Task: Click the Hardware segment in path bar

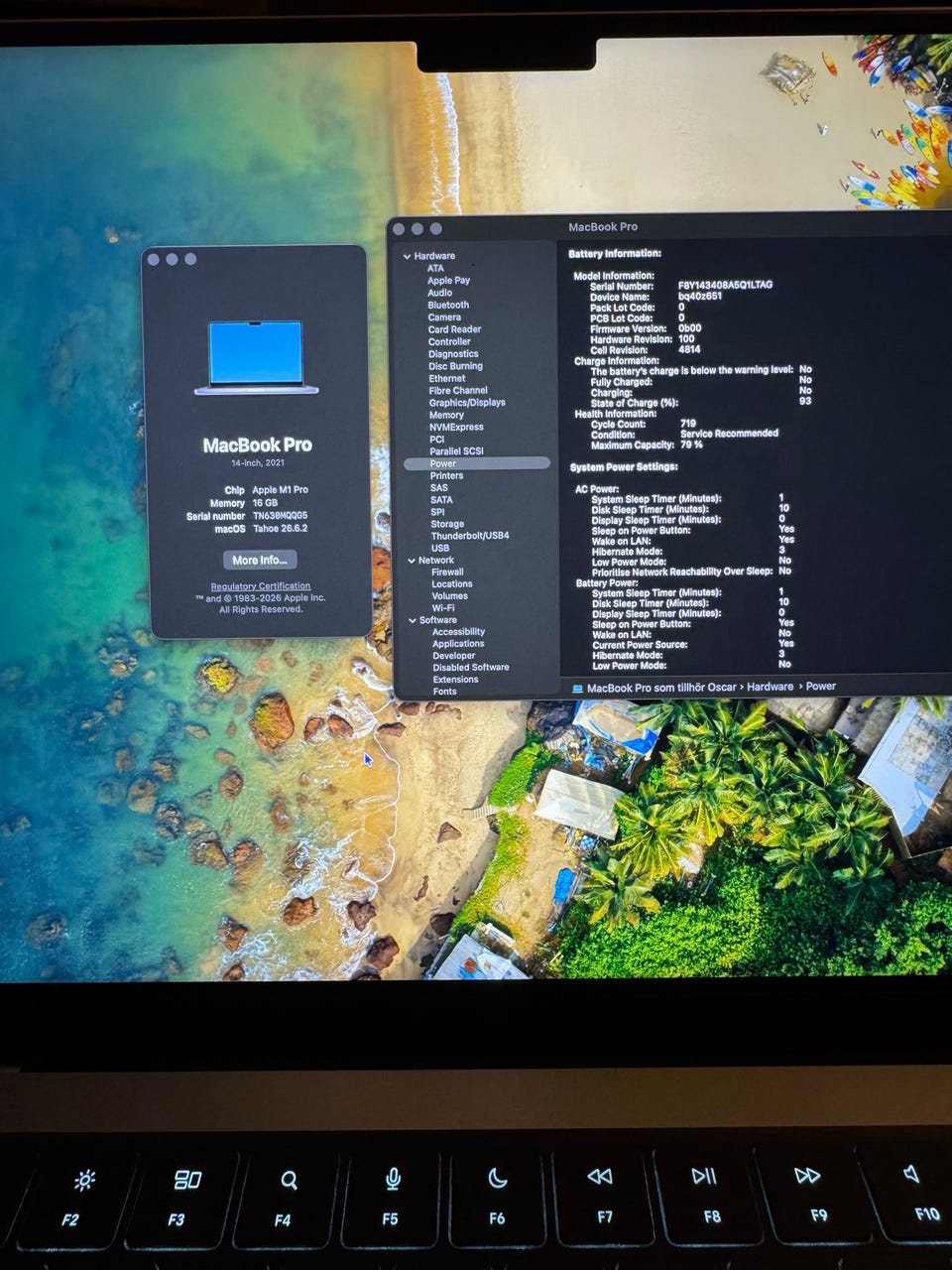Action: [770, 687]
